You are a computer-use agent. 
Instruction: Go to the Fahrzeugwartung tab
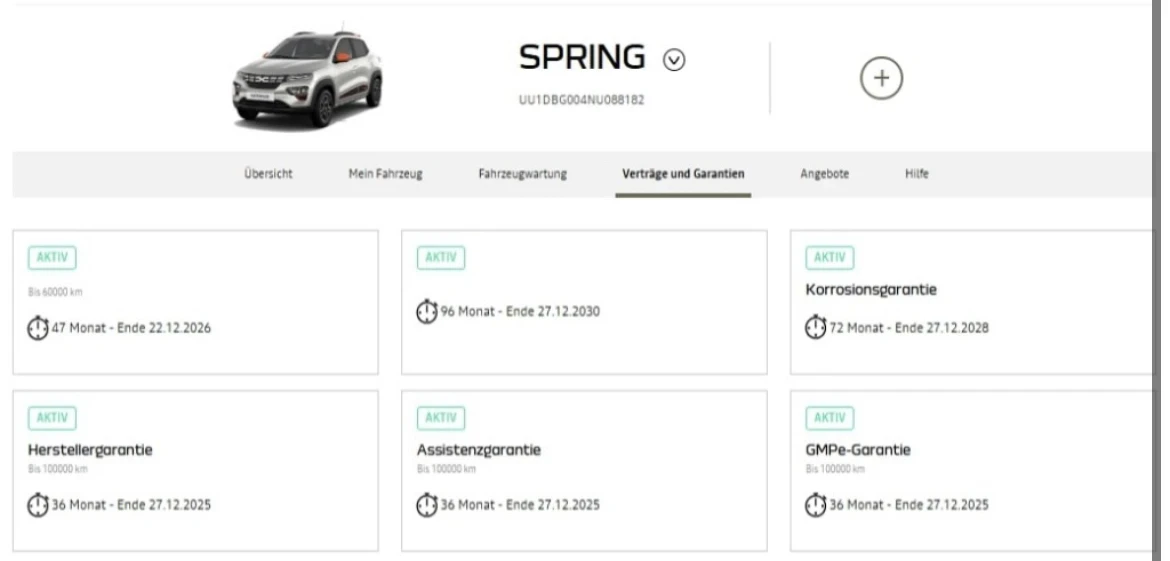522,174
